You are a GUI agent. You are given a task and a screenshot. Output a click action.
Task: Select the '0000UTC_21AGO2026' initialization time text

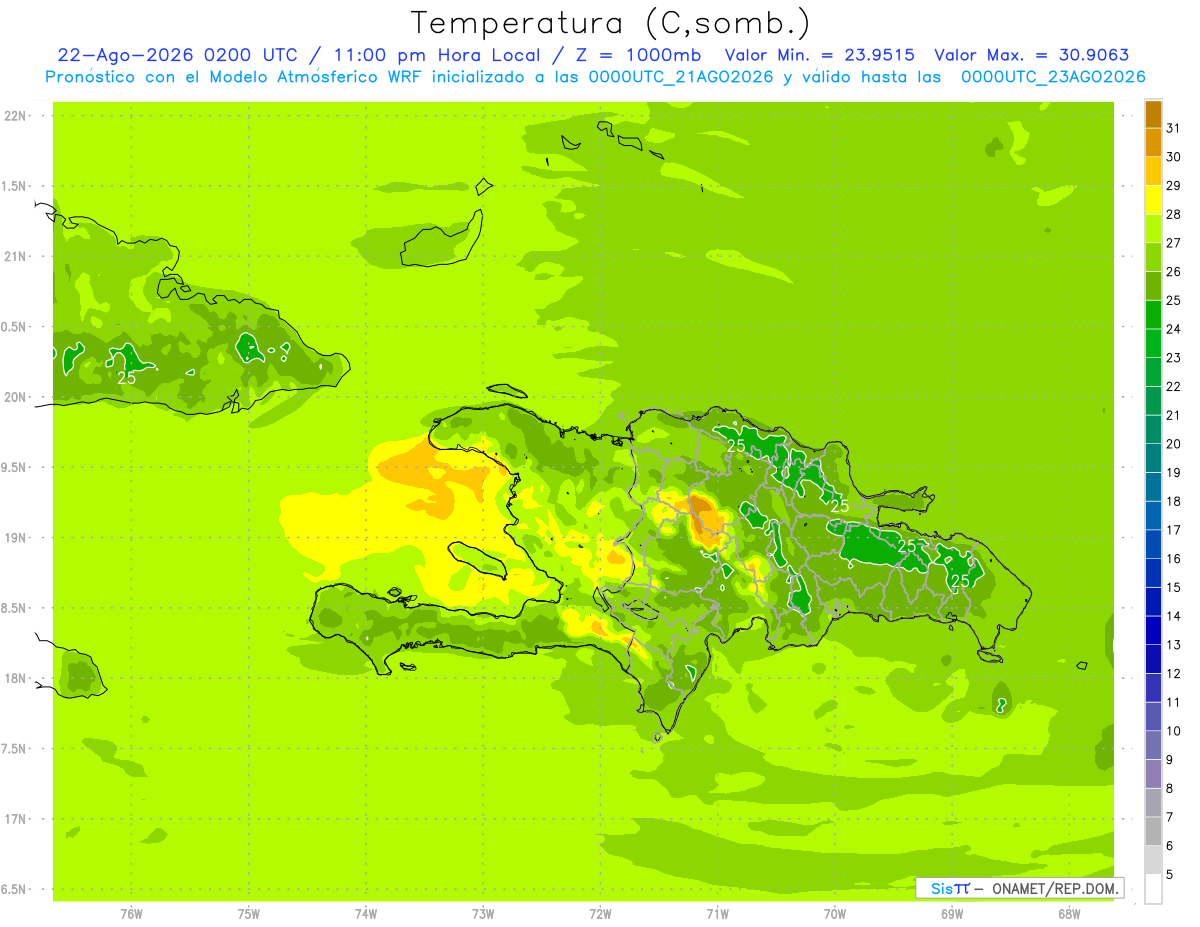681,77
